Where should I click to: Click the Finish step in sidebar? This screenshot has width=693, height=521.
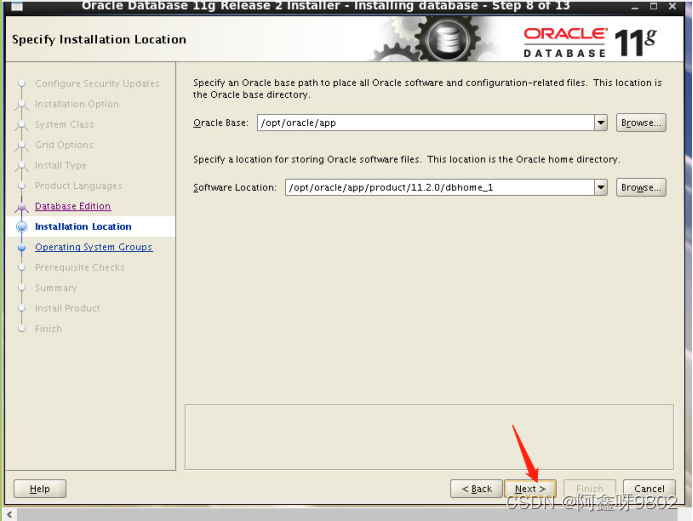48,329
